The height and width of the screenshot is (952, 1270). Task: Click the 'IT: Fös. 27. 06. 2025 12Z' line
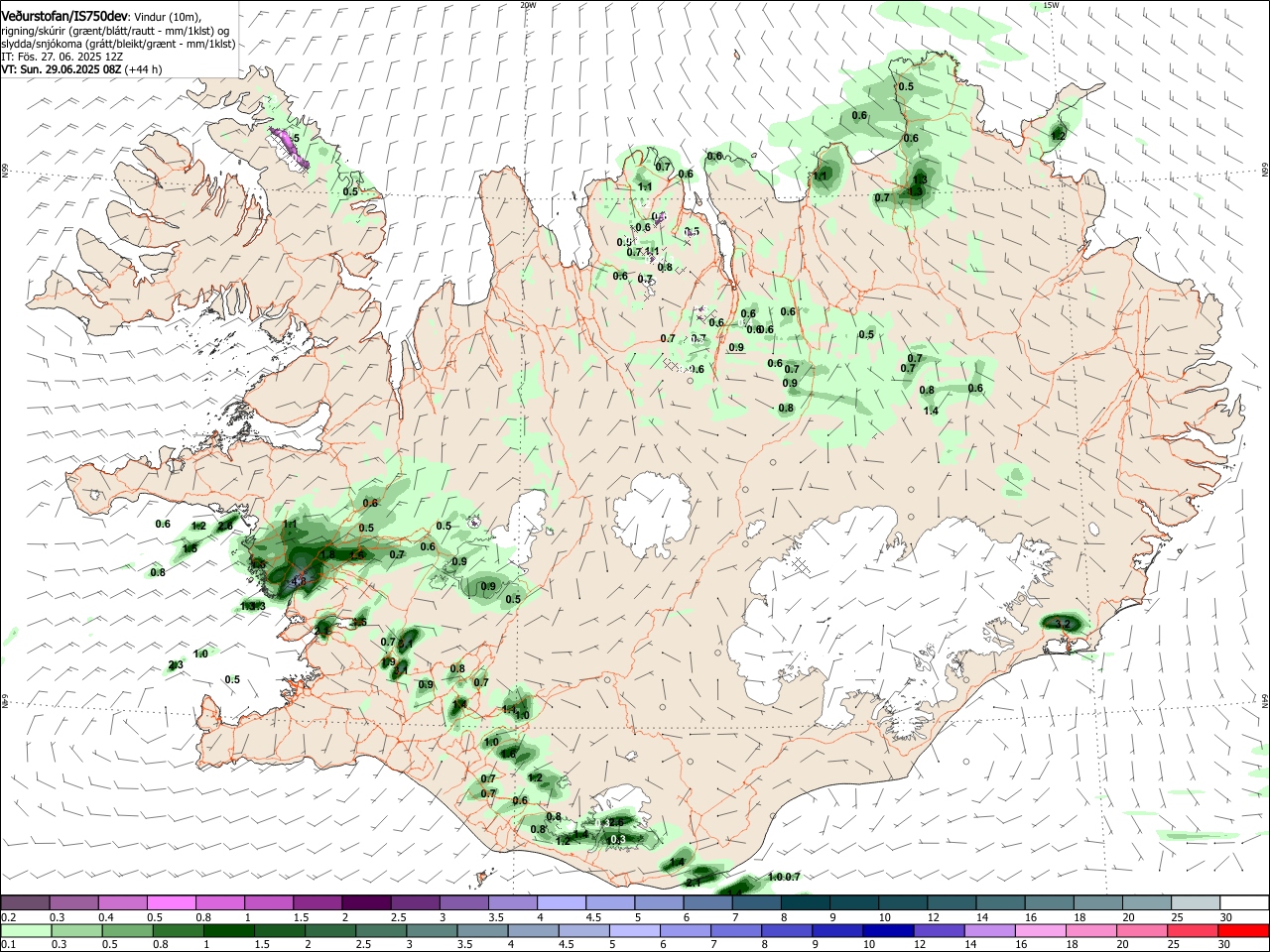(62, 57)
